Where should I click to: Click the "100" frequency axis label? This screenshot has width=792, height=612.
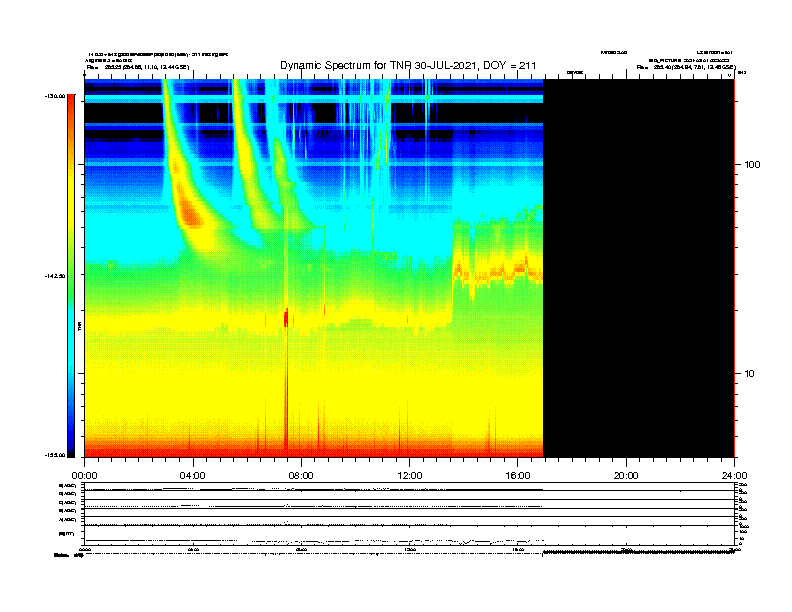pos(752,165)
